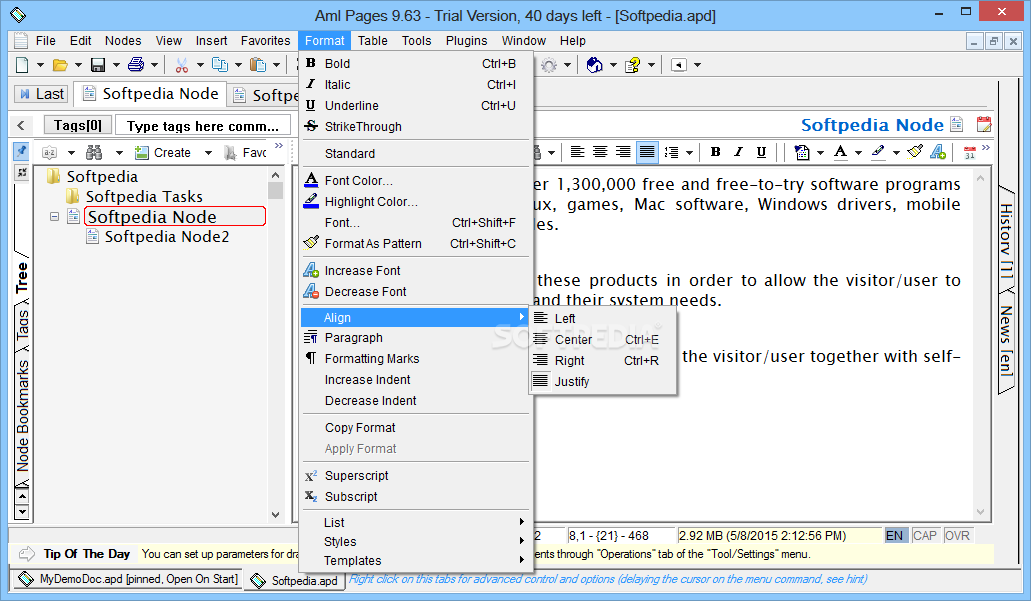Click the calendar date icon in editor toolbar
This screenshot has height=601, width=1031.
970,152
